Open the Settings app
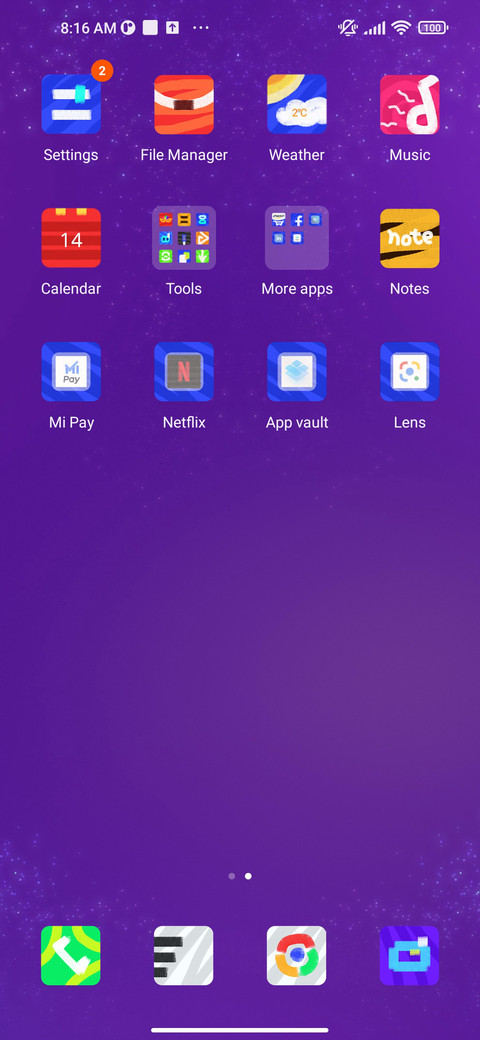The image size is (480, 1040). [71, 104]
